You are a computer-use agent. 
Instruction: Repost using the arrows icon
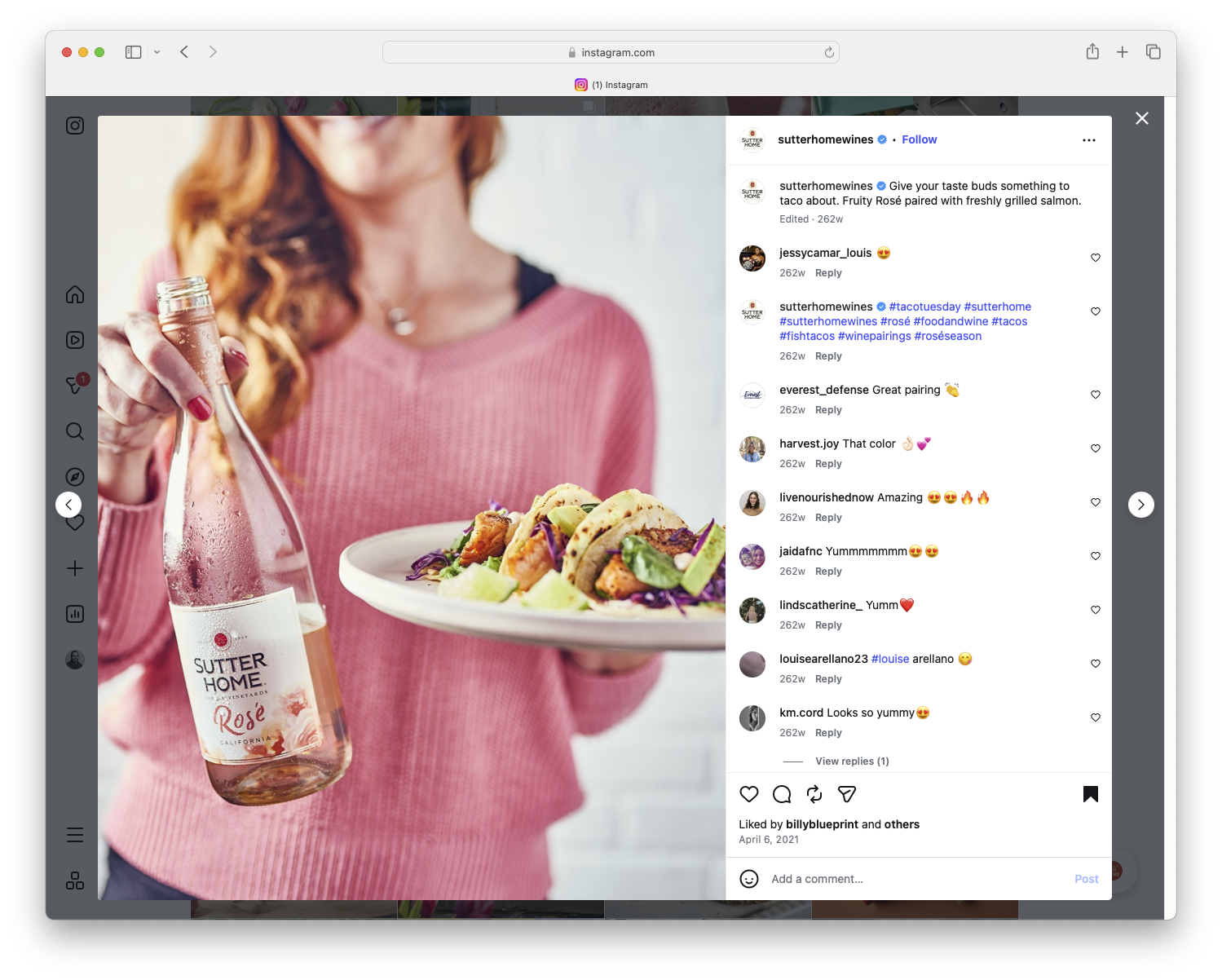coord(814,794)
